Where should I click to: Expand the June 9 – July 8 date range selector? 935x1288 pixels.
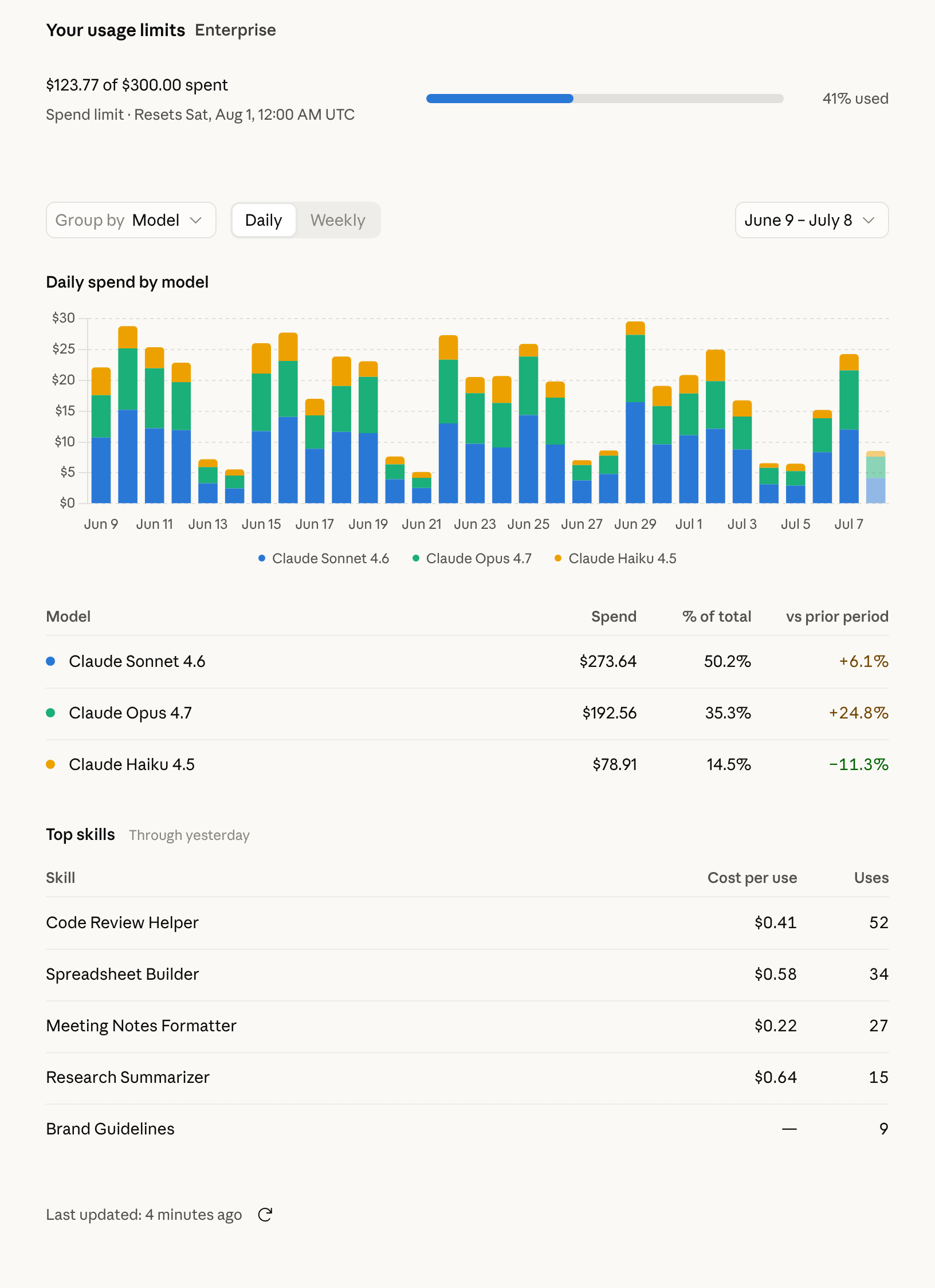pyautogui.click(x=811, y=220)
